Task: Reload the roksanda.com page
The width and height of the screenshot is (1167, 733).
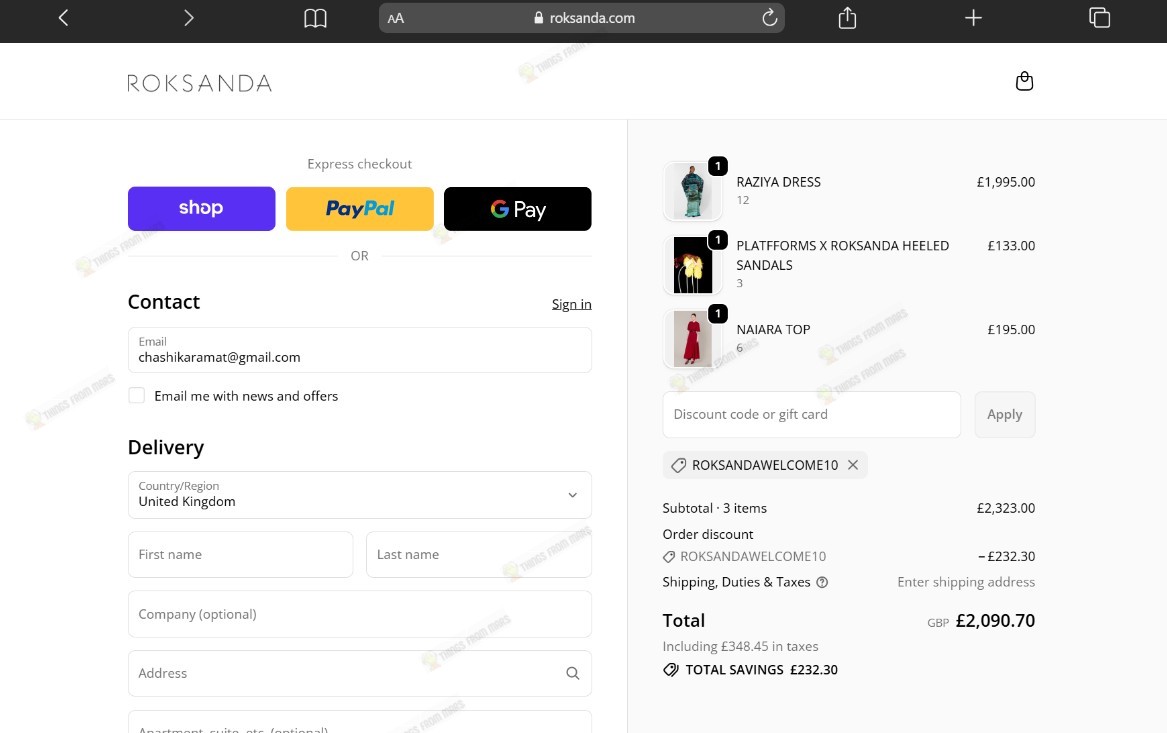Action: (770, 18)
